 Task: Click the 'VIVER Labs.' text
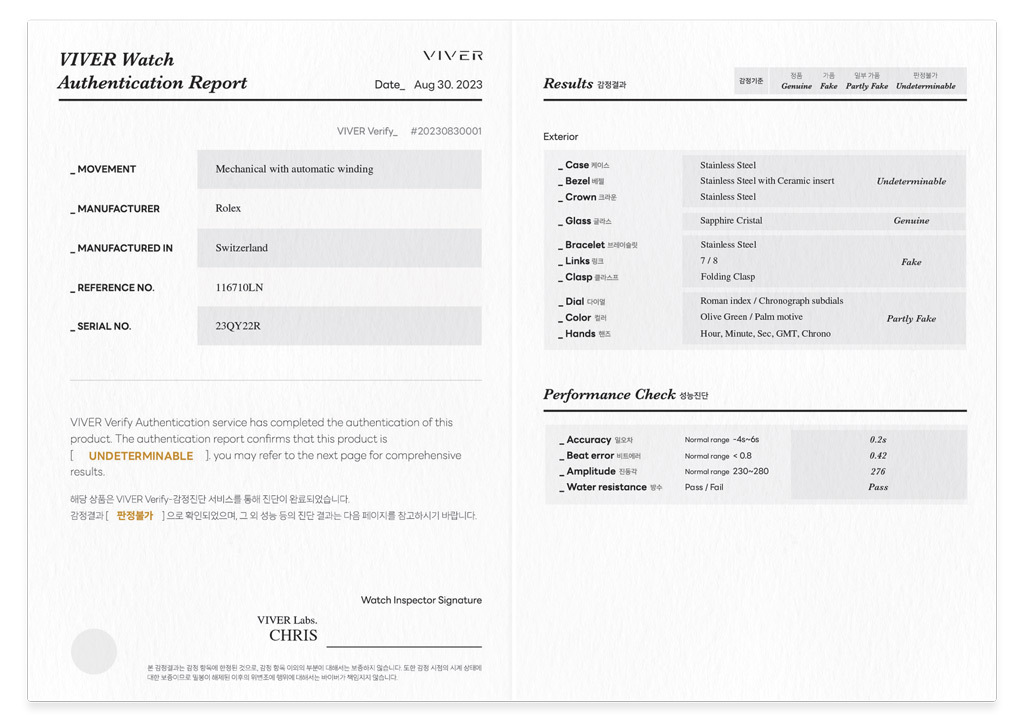[287, 620]
